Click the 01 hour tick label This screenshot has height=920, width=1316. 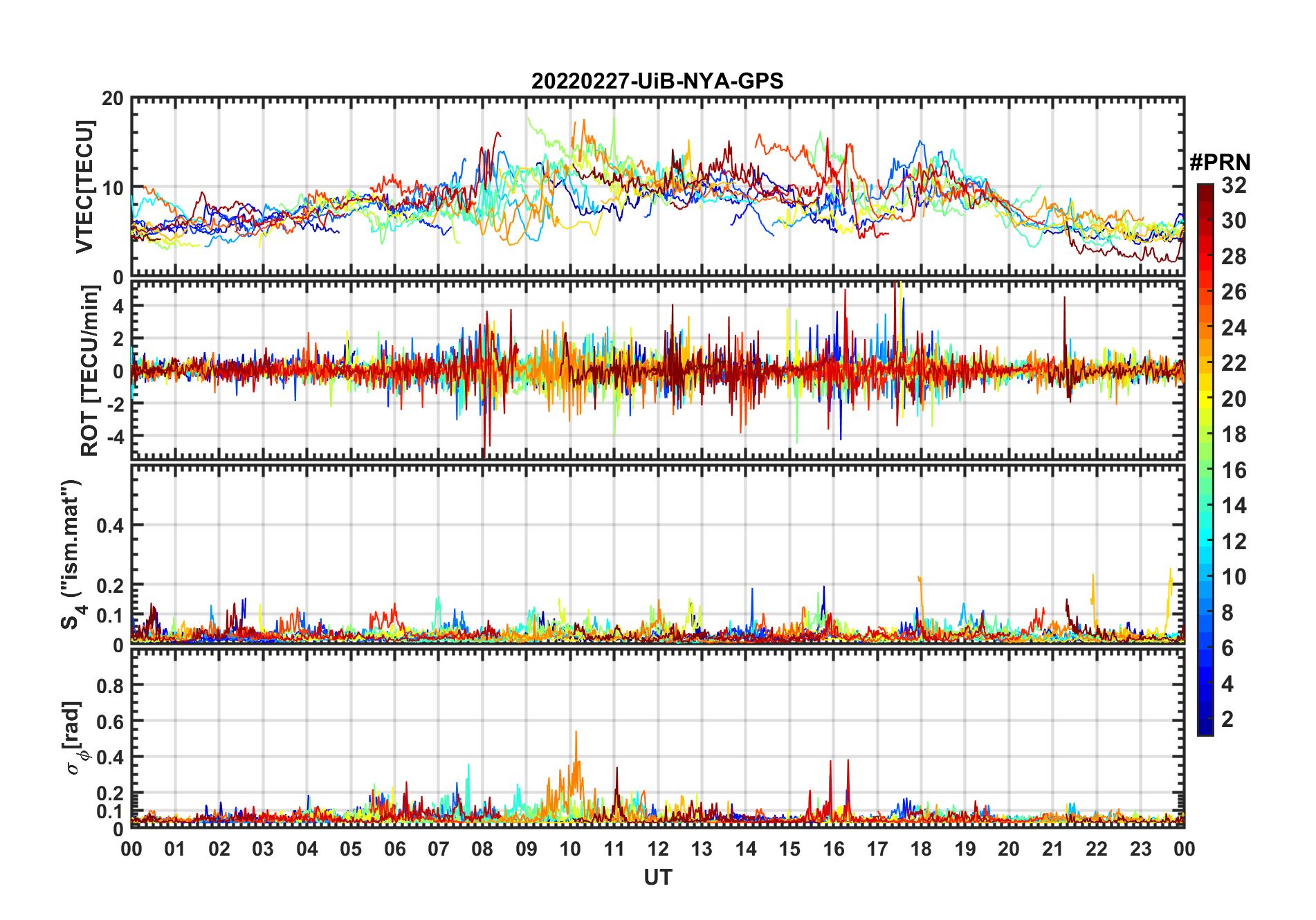175,849
